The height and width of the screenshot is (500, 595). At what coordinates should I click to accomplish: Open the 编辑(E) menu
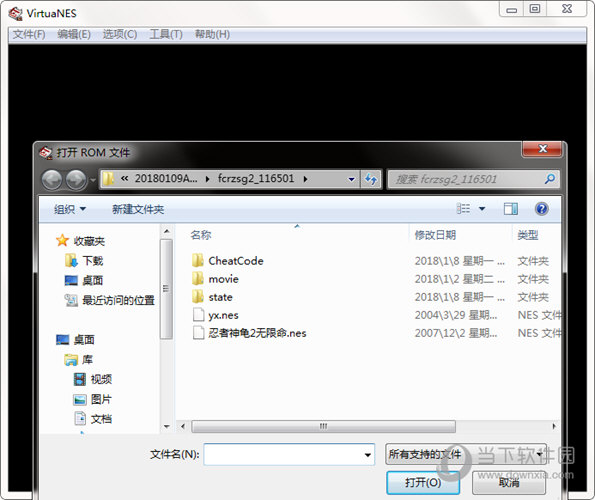(x=74, y=35)
